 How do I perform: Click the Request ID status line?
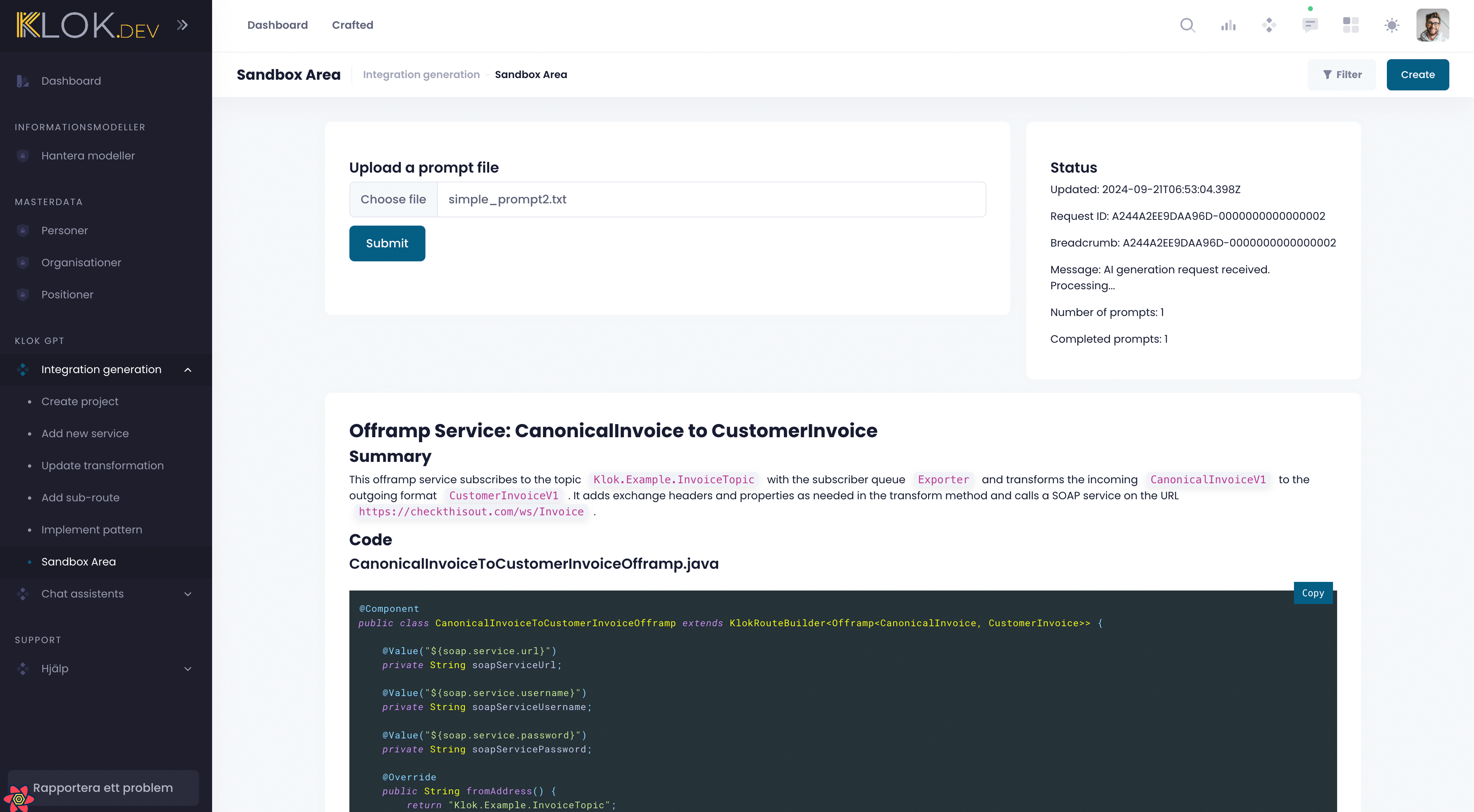click(1188, 216)
